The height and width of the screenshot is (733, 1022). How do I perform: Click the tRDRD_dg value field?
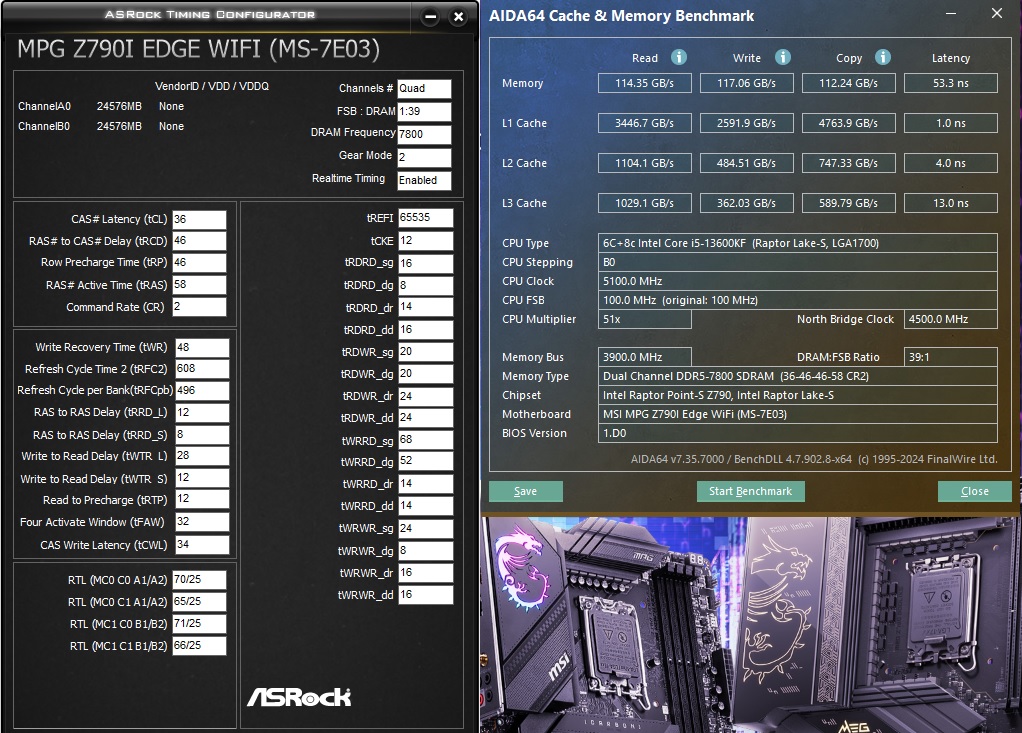pos(425,285)
